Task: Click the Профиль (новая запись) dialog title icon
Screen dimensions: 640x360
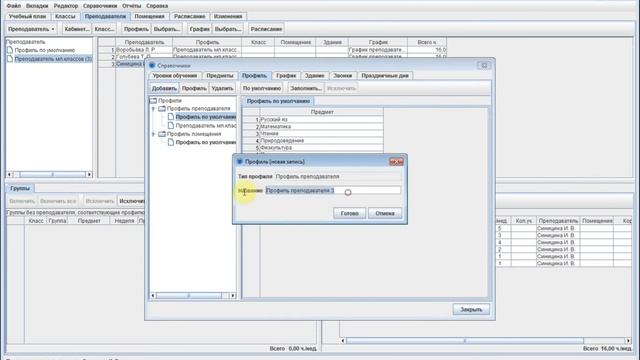Action: (x=240, y=162)
